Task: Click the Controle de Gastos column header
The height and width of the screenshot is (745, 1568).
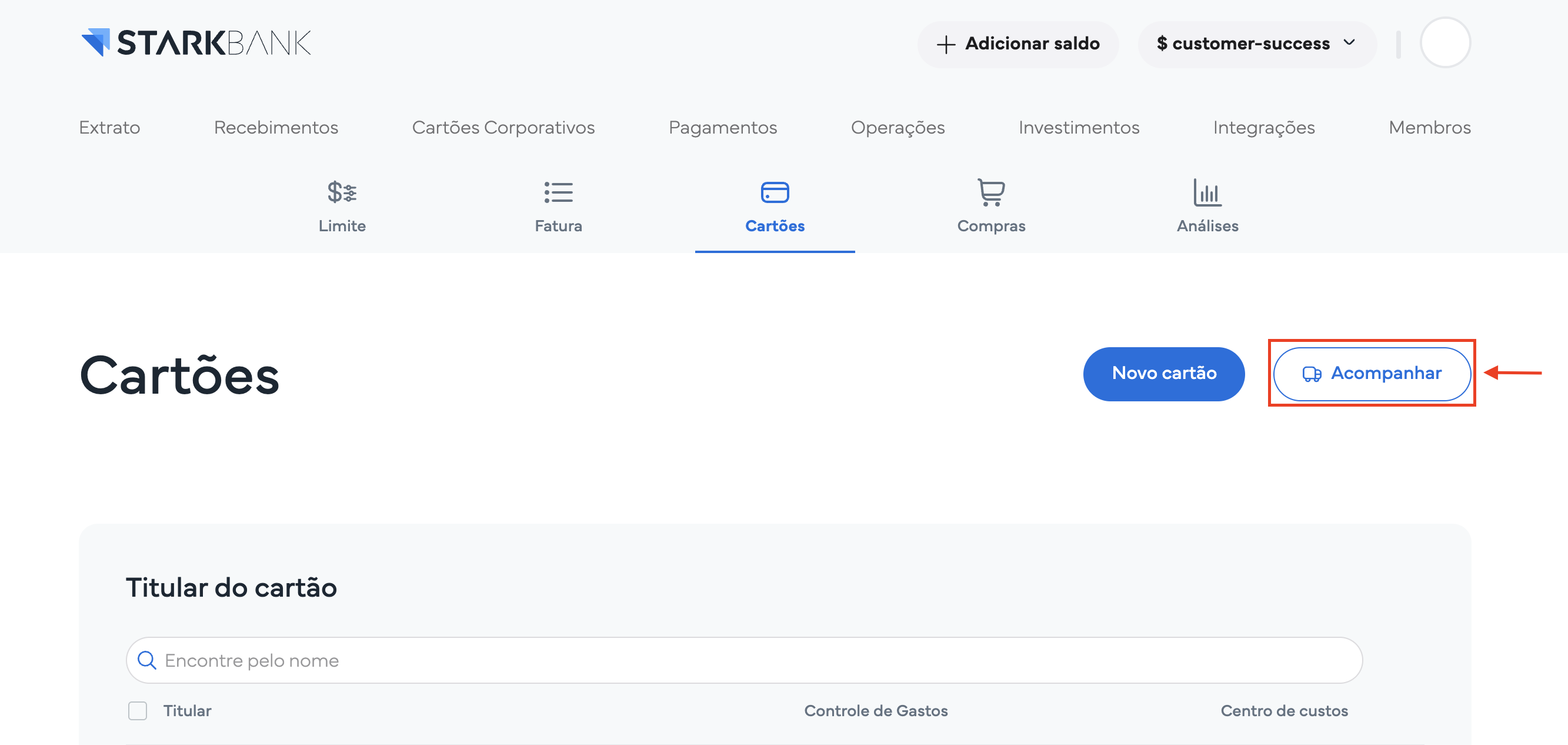Action: click(875, 710)
